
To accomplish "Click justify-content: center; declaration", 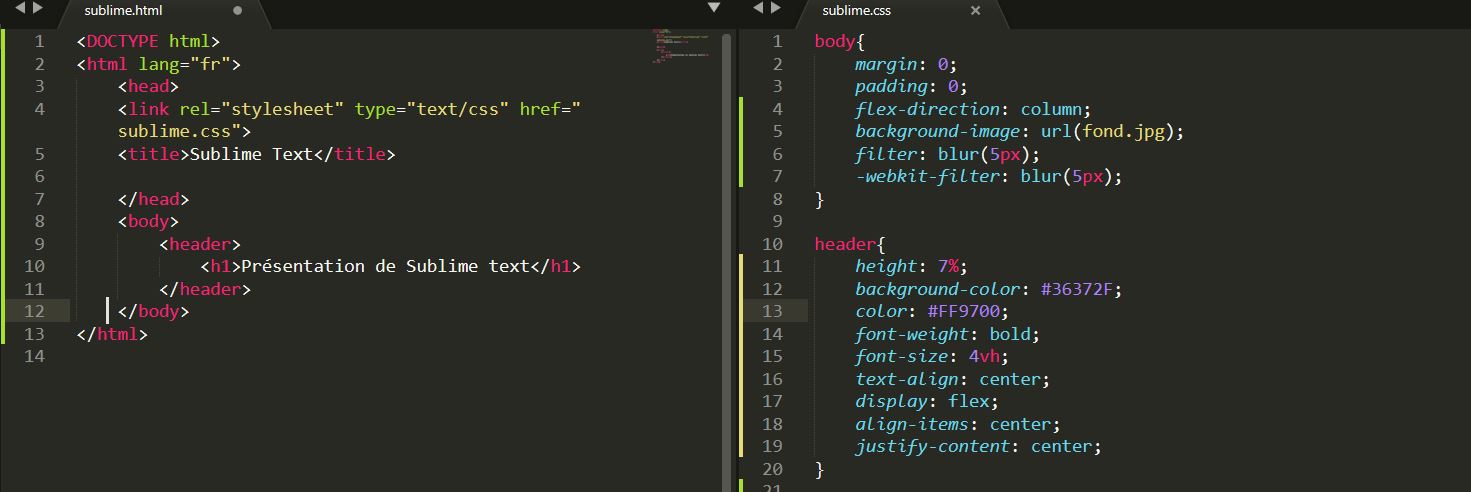I will [x=978, y=446].
